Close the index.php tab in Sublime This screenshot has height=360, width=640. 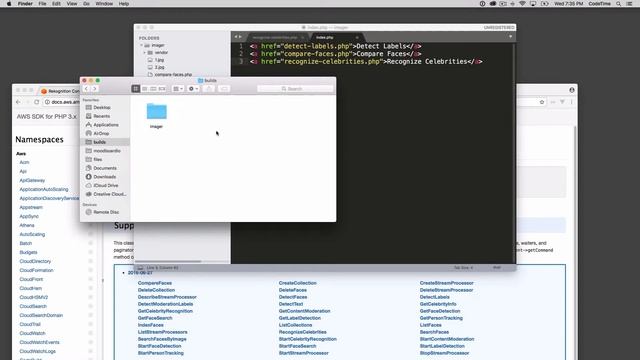[357, 37]
